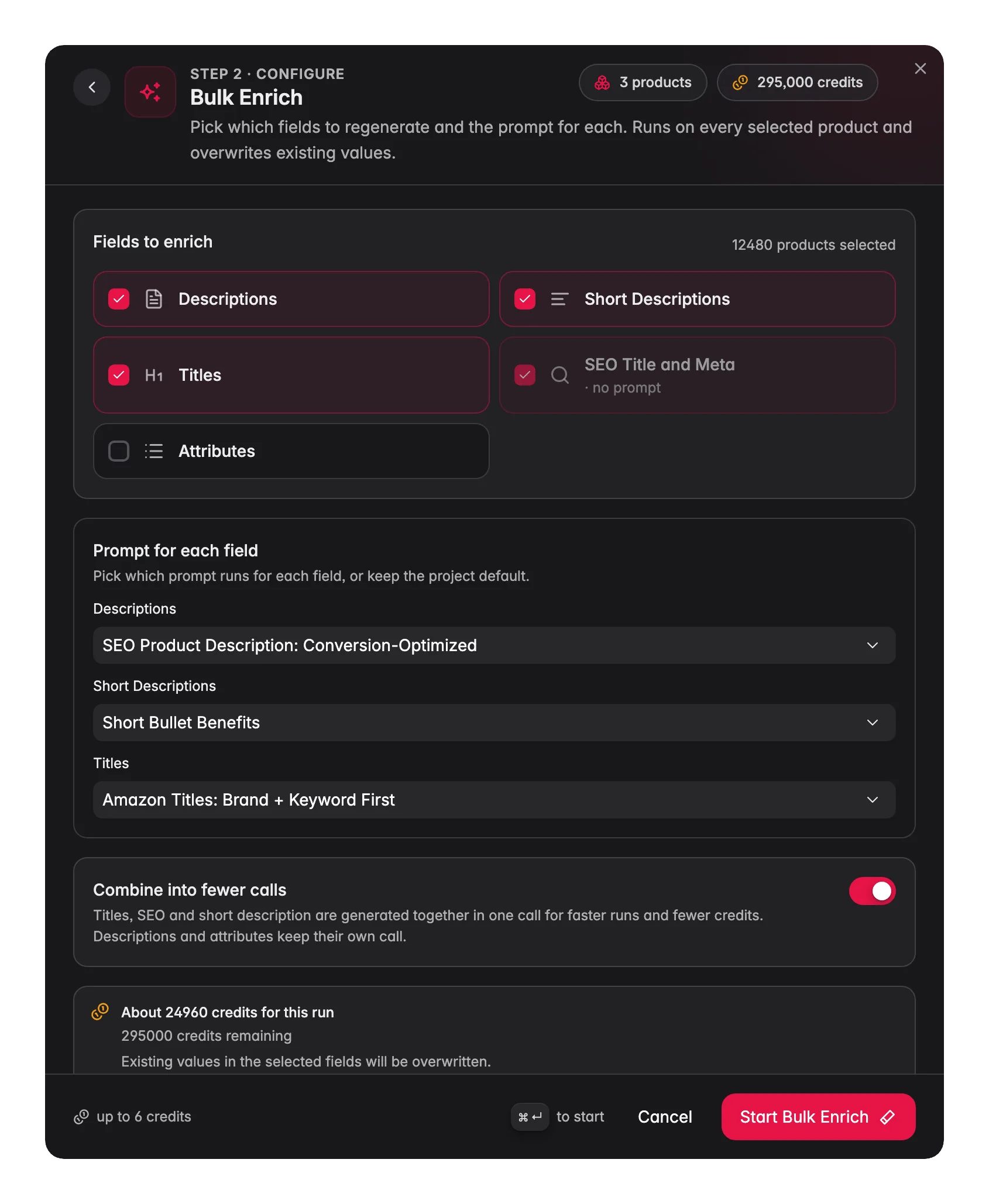Viewport: 989px width, 1204px height.
Task: Open the Amazon Titles prompt dropdown
Action: point(494,800)
